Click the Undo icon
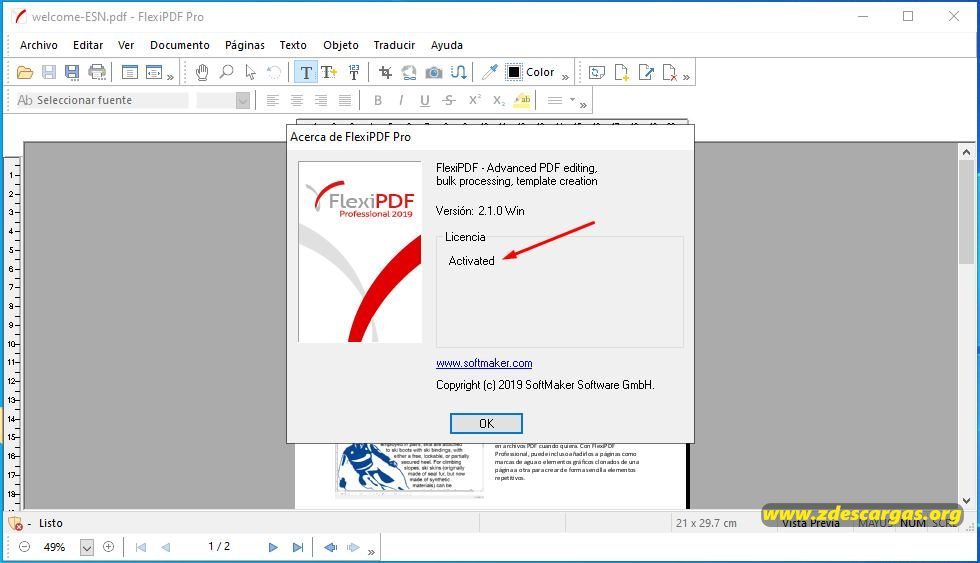This screenshot has height=563, width=980. click(274, 72)
